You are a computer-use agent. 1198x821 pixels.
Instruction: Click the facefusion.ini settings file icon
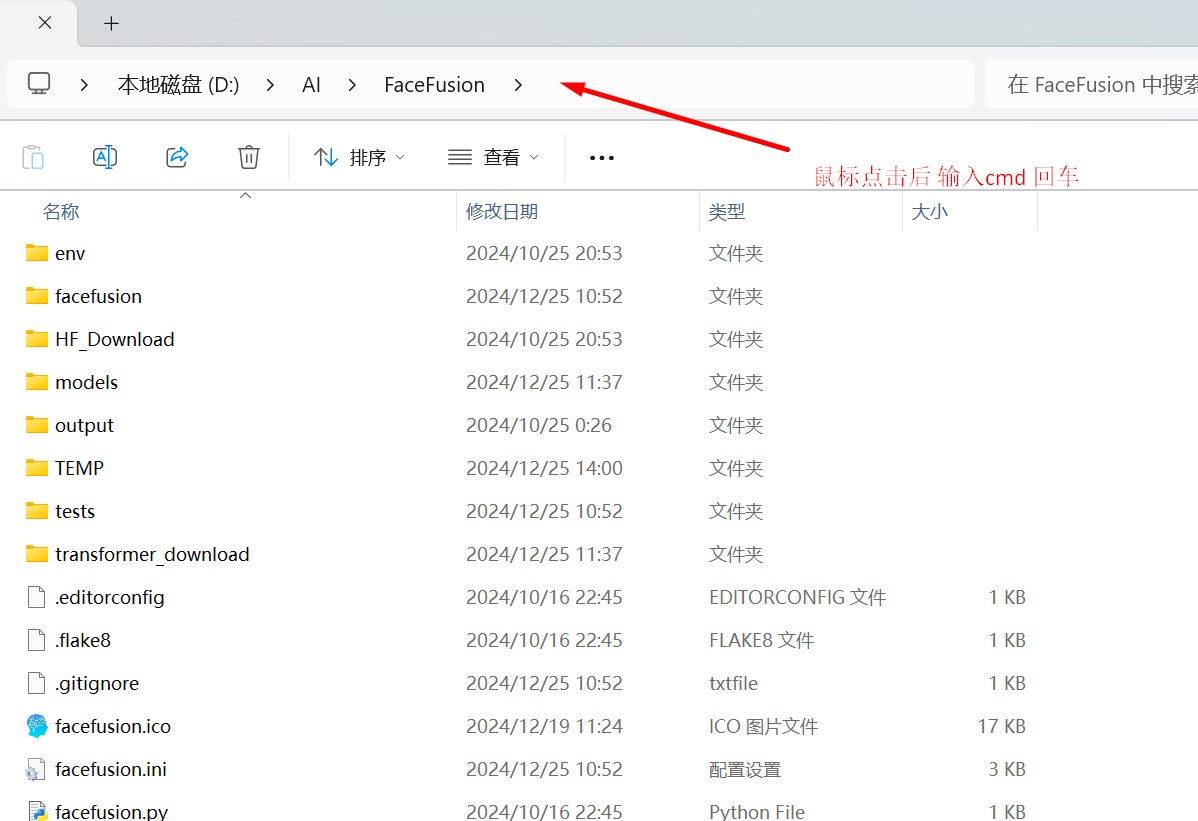36,769
